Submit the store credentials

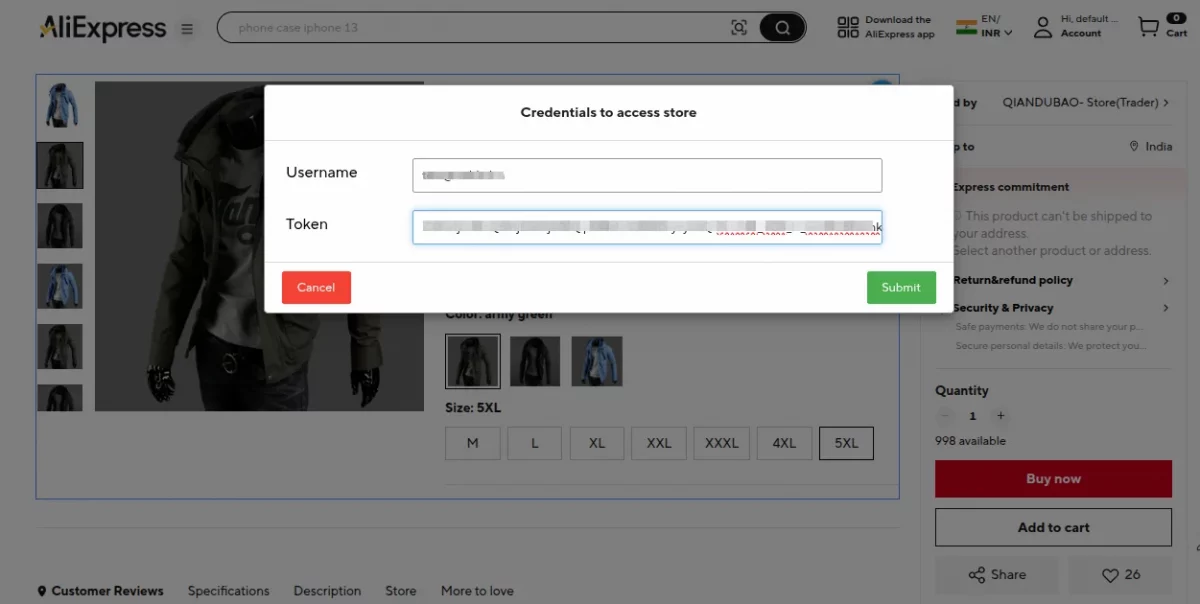pos(901,287)
